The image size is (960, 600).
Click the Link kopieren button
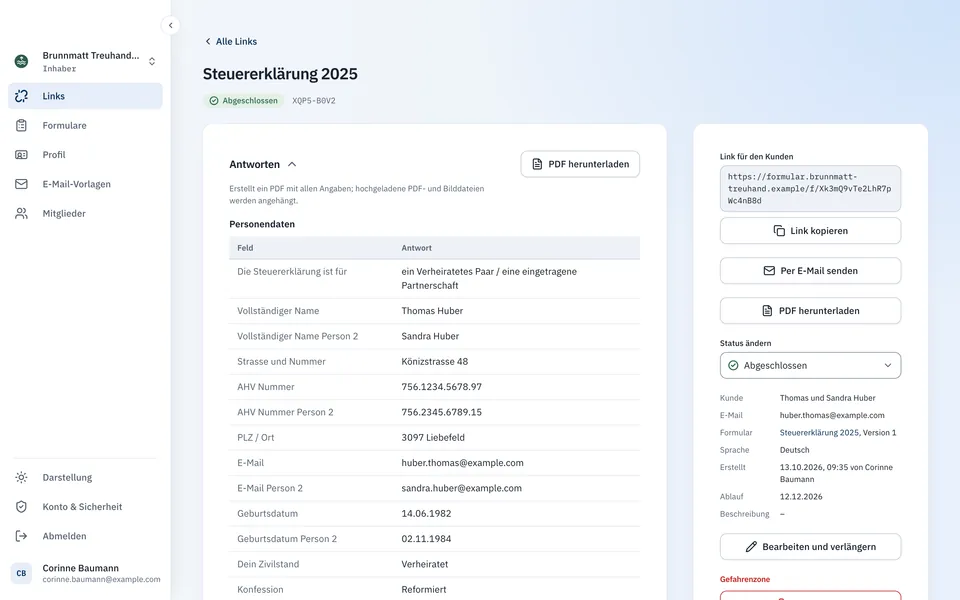click(x=810, y=231)
